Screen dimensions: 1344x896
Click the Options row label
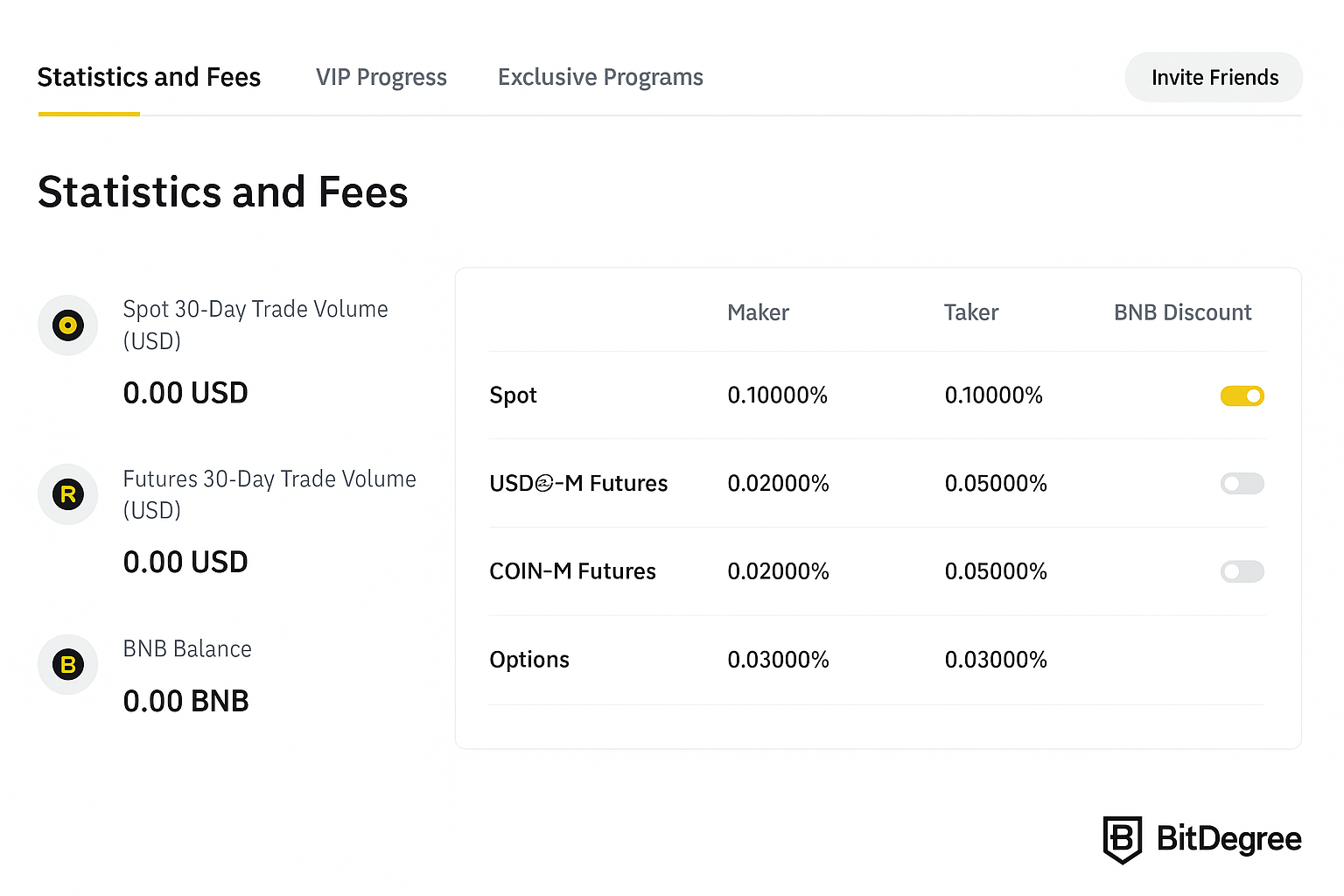[529, 660]
